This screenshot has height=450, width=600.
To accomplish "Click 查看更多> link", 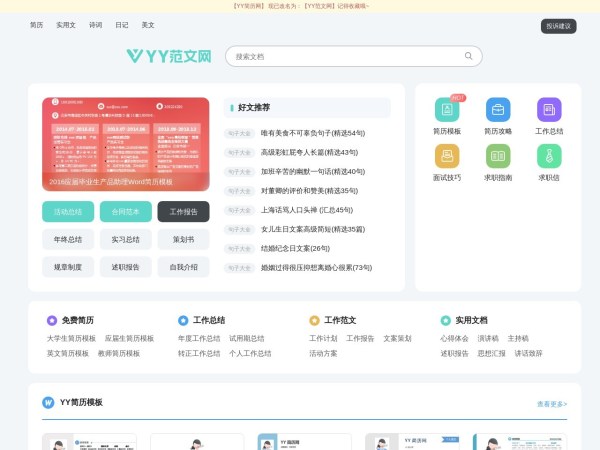I will click(x=552, y=404).
